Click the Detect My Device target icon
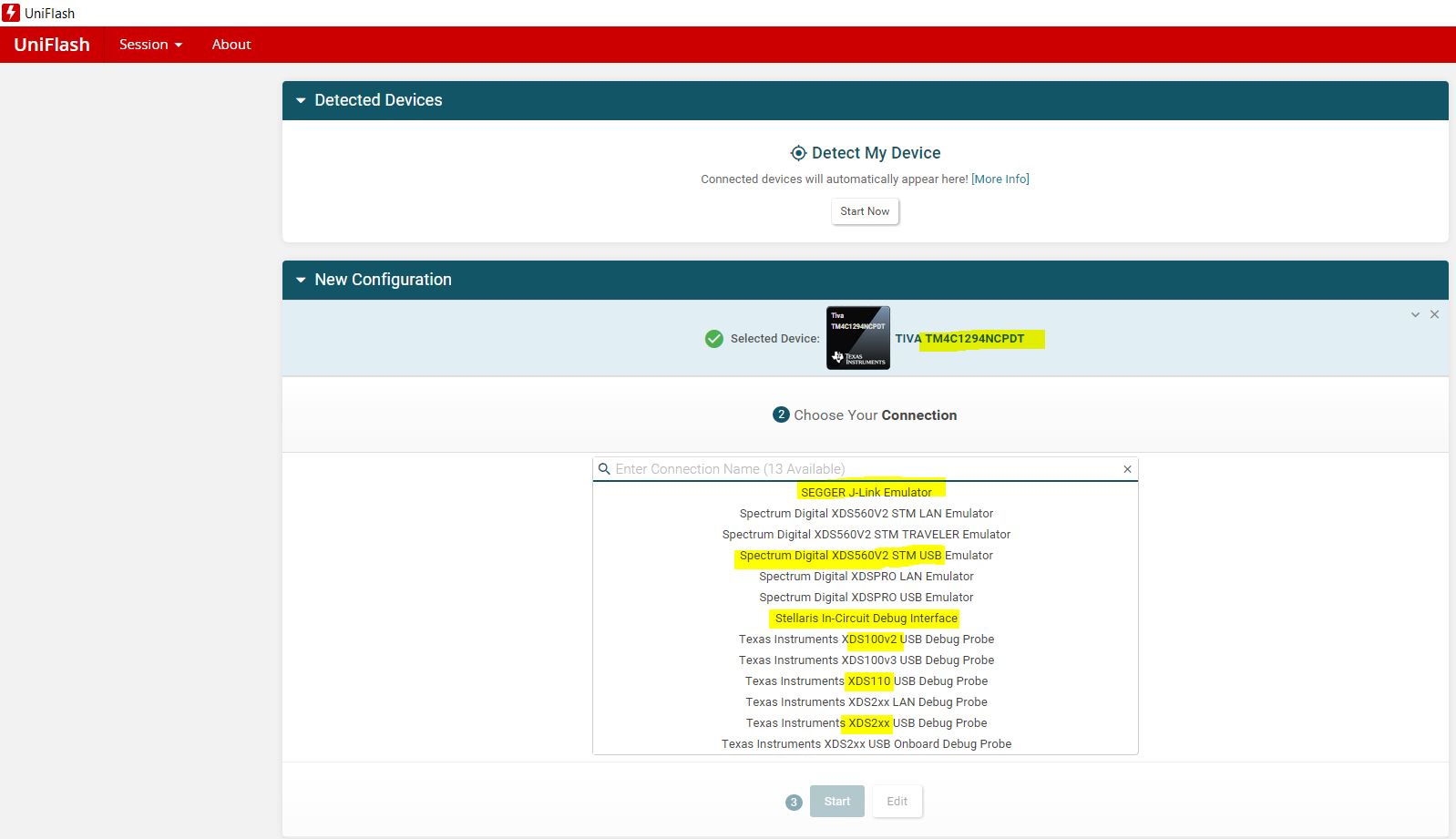Screen dimensions: 1456x839 (x=798, y=153)
